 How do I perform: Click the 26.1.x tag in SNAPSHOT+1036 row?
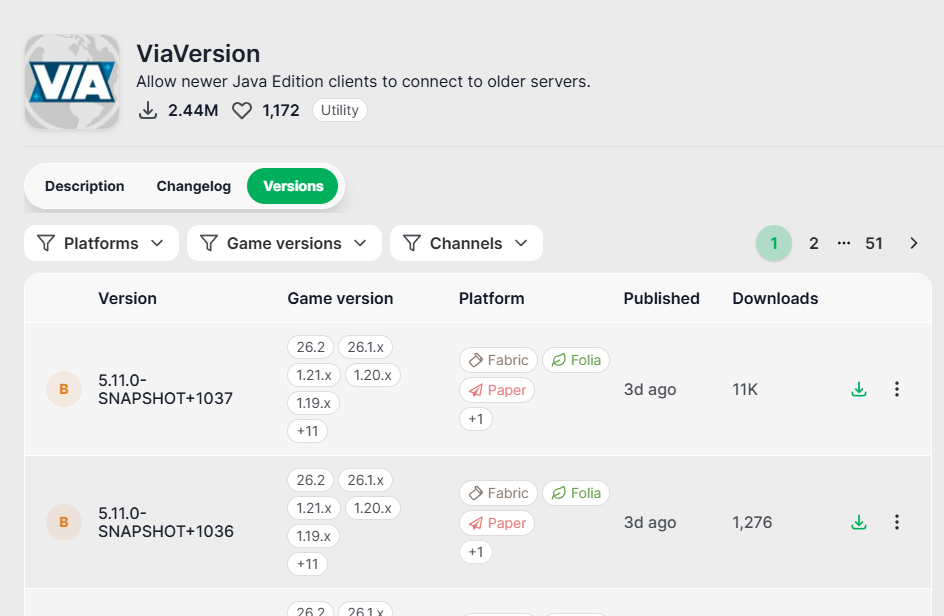(365, 481)
